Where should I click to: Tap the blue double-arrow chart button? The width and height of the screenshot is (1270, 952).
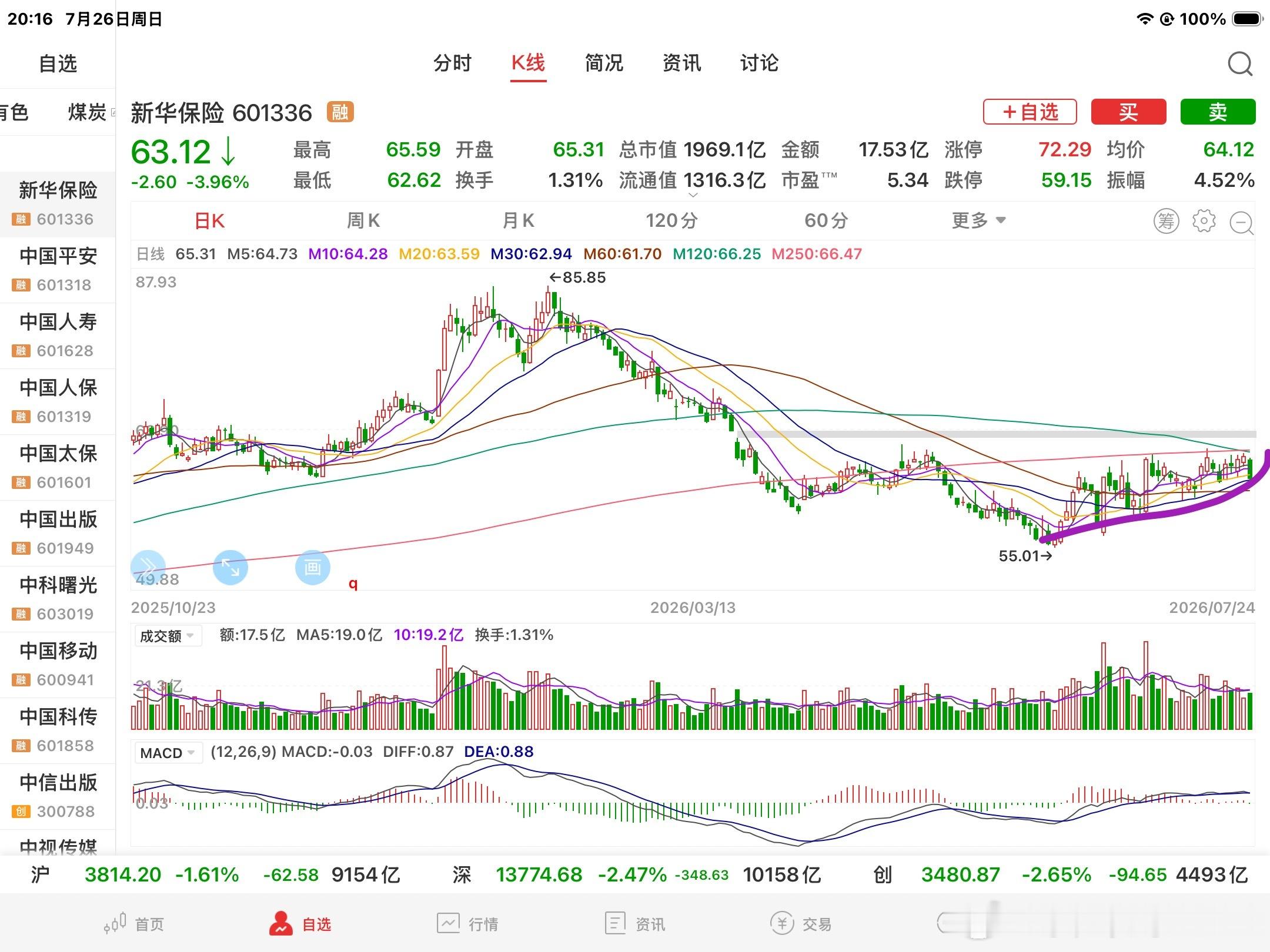pos(148,567)
